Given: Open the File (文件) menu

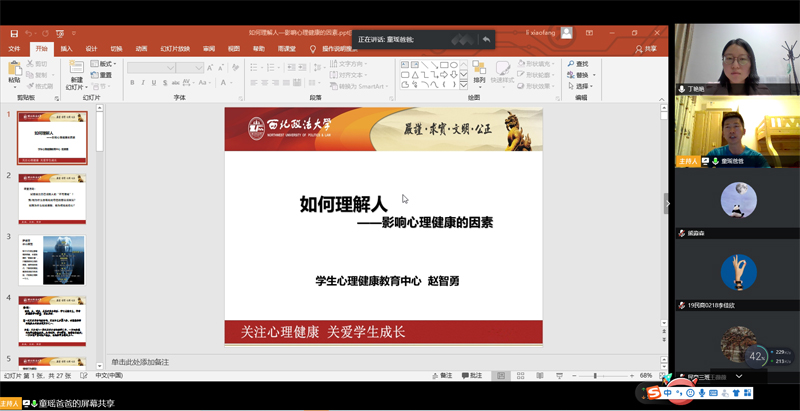Looking at the screenshot, I should 14,48.
